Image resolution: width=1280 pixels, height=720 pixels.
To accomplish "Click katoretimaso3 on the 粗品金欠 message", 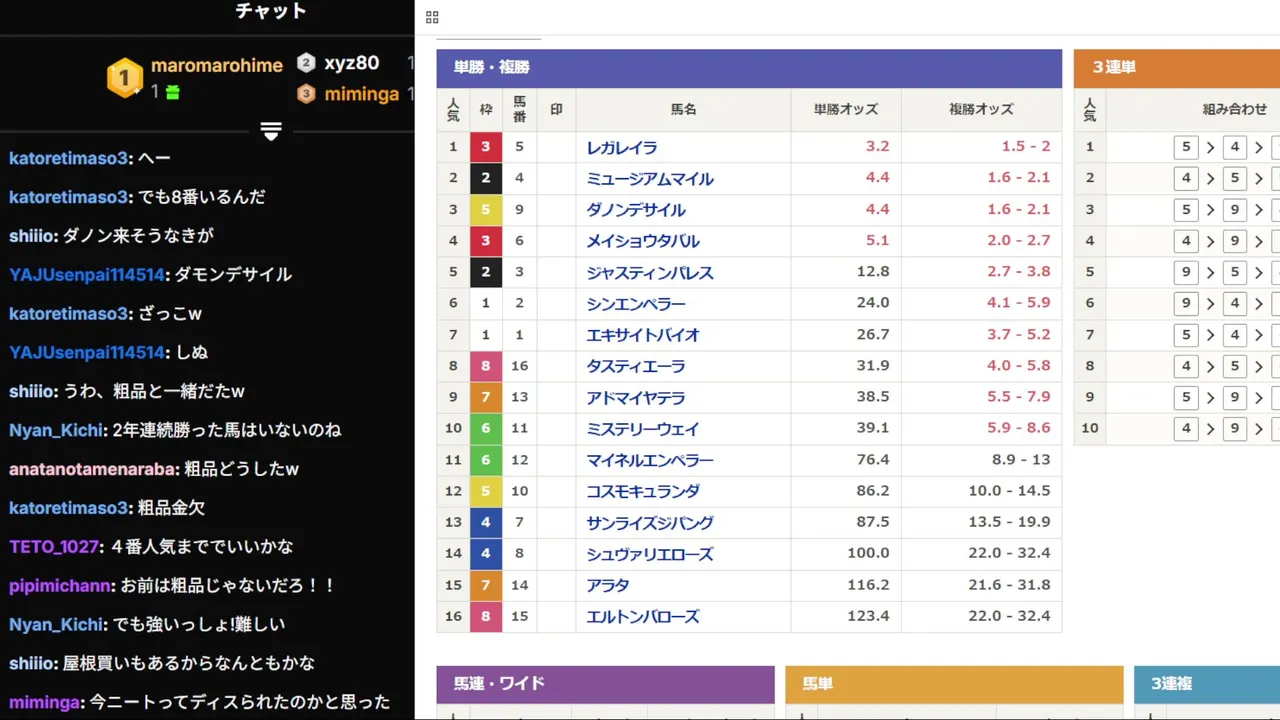I will (69, 508).
